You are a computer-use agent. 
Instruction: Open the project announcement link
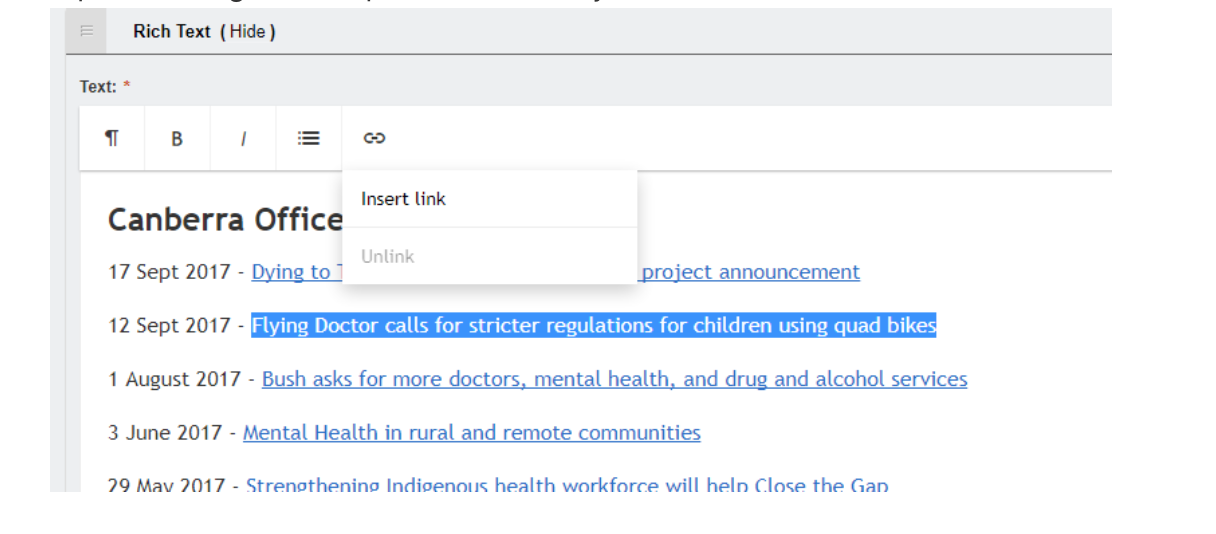coord(750,272)
